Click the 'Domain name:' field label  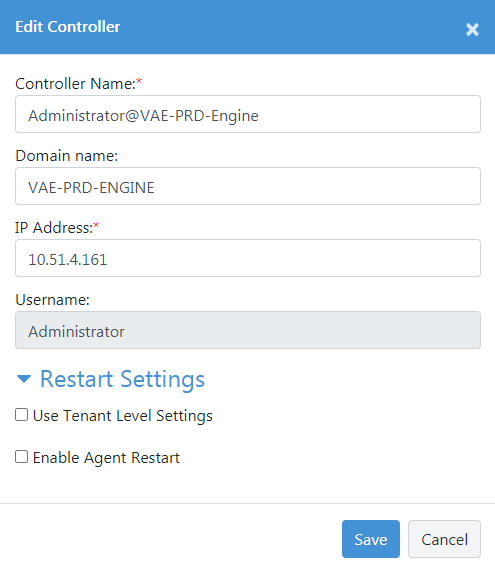point(67,156)
